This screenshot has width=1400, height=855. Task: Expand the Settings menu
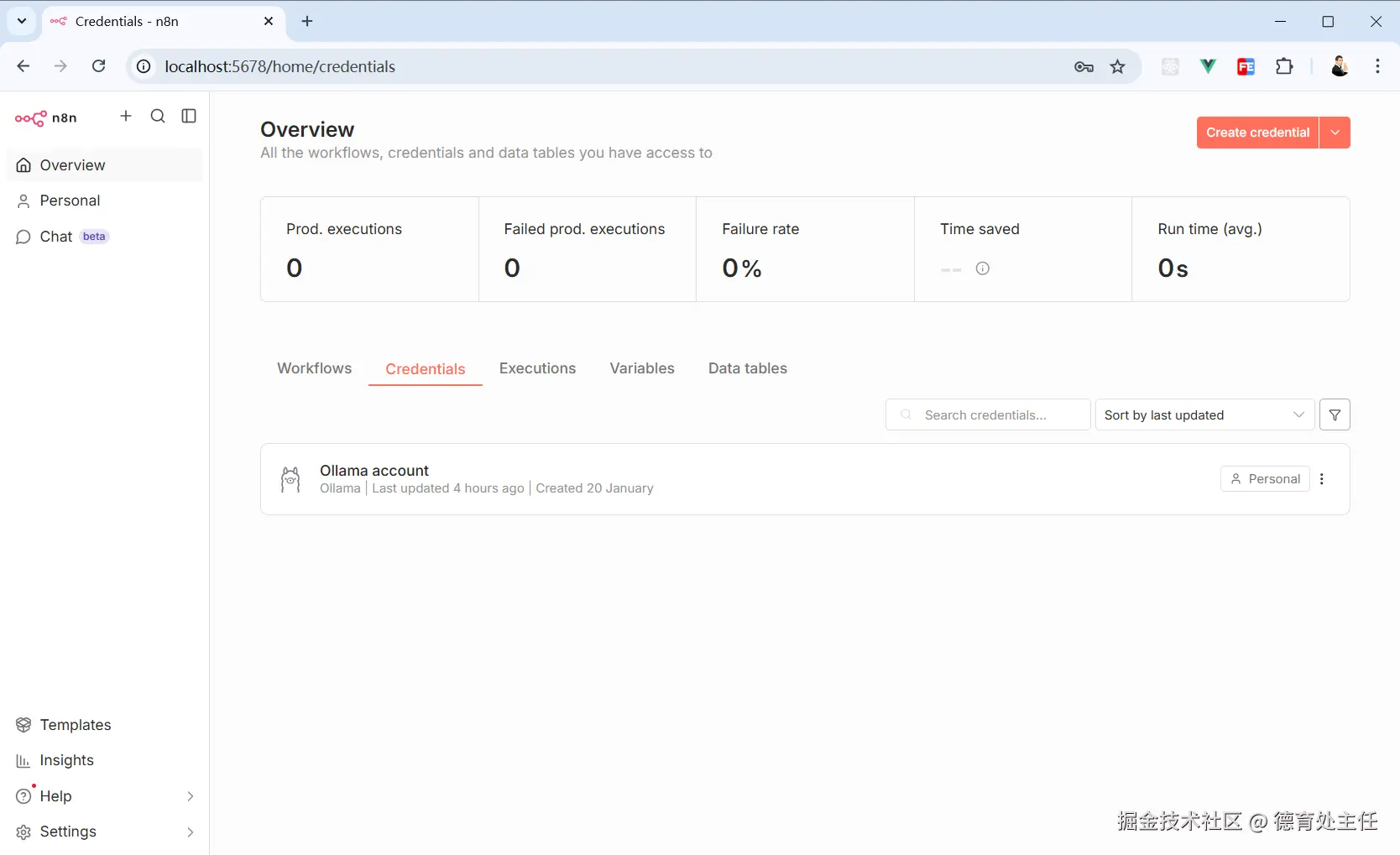tap(105, 832)
